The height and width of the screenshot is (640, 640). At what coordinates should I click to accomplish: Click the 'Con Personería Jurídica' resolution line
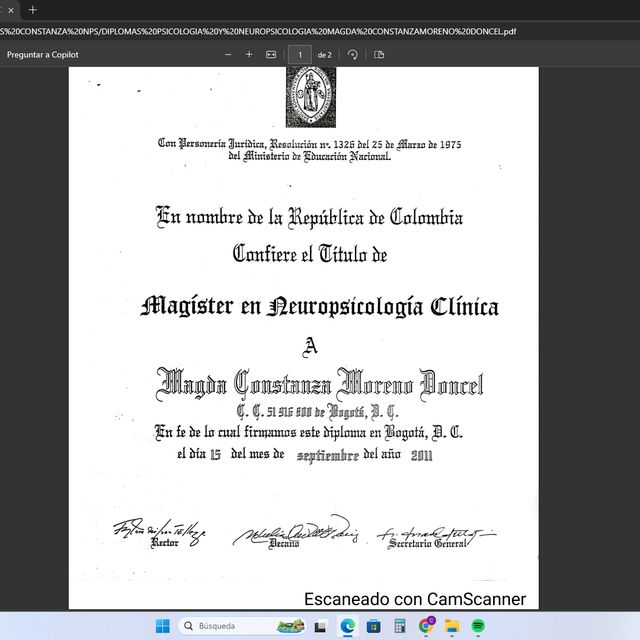(309, 144)
